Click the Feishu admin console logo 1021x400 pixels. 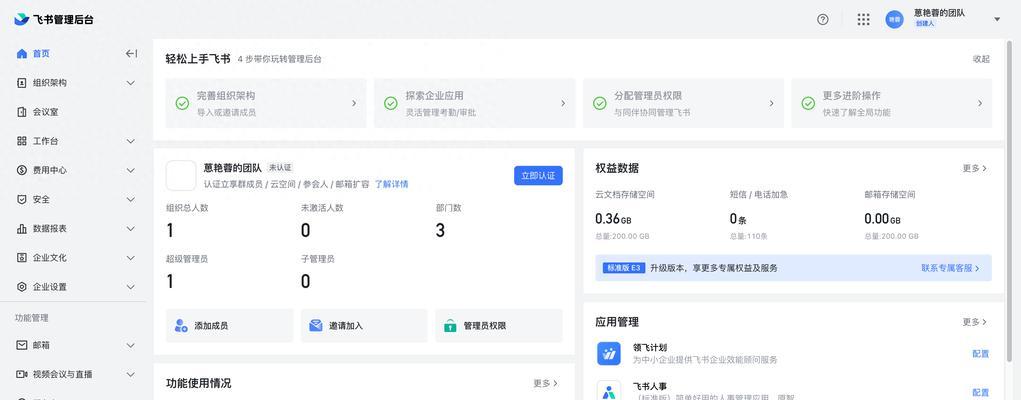pyautogui.click(x=54, y=20)
